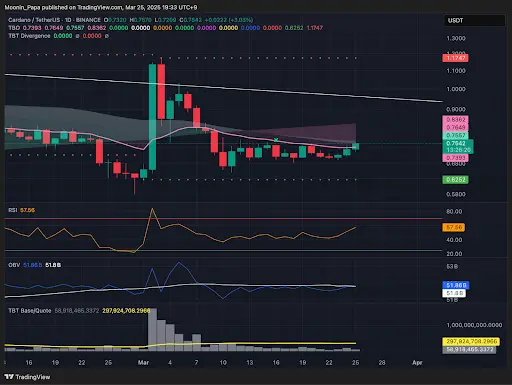This screenshot has height=385, width=512.
Task: Click the 'Cardano / TetherUS' symbol title
Action: [x=35, y=20]
